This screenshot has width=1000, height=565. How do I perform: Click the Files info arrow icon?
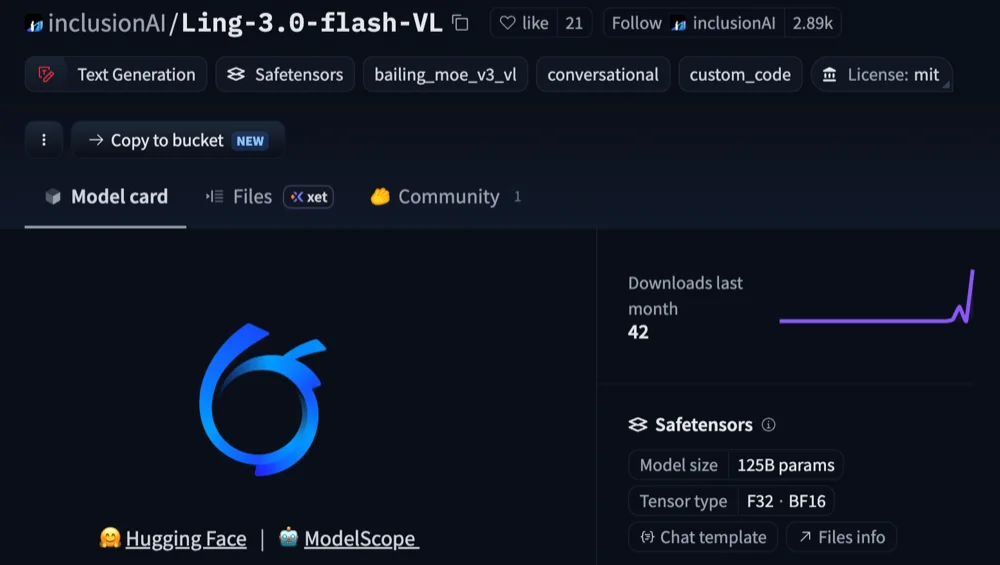(x=805, y=537)
